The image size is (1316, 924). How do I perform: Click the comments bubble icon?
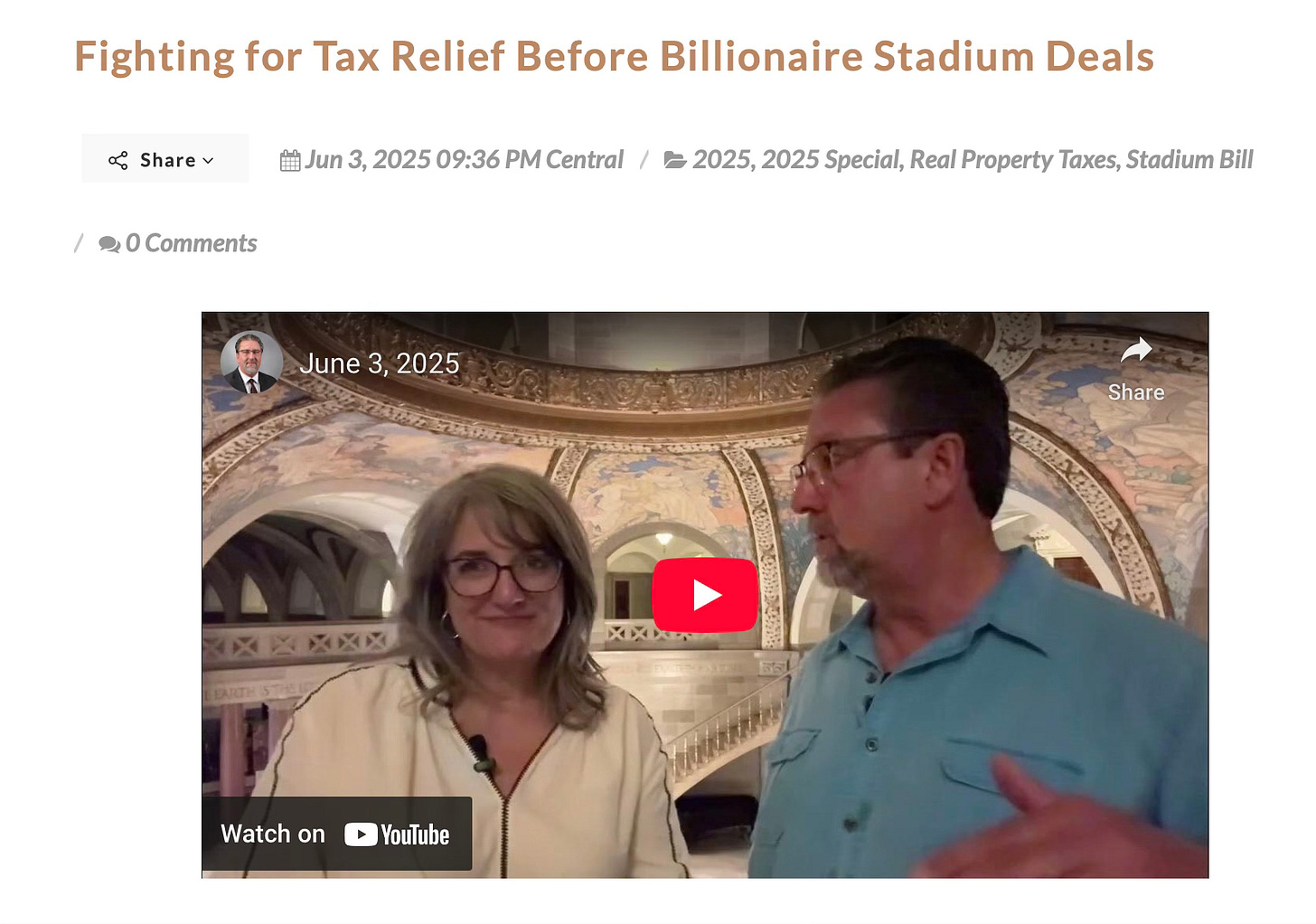tap(109, 244)
